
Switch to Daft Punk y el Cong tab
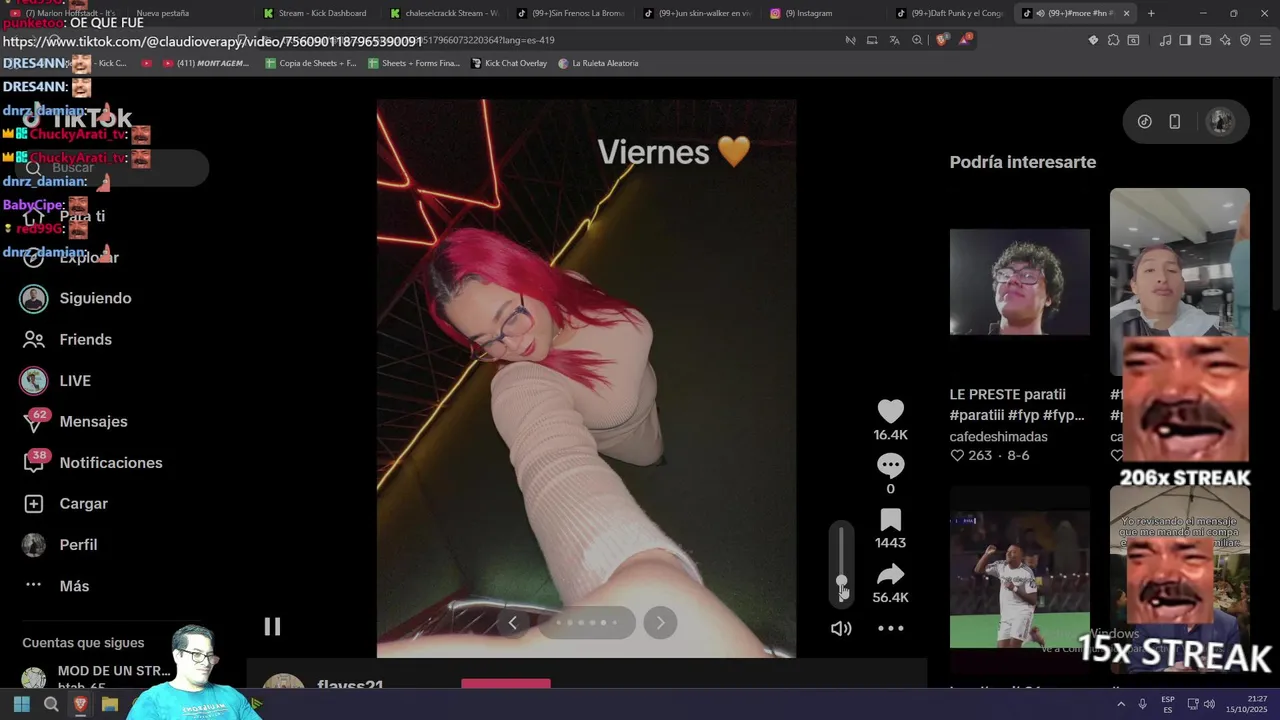(950, 13)
